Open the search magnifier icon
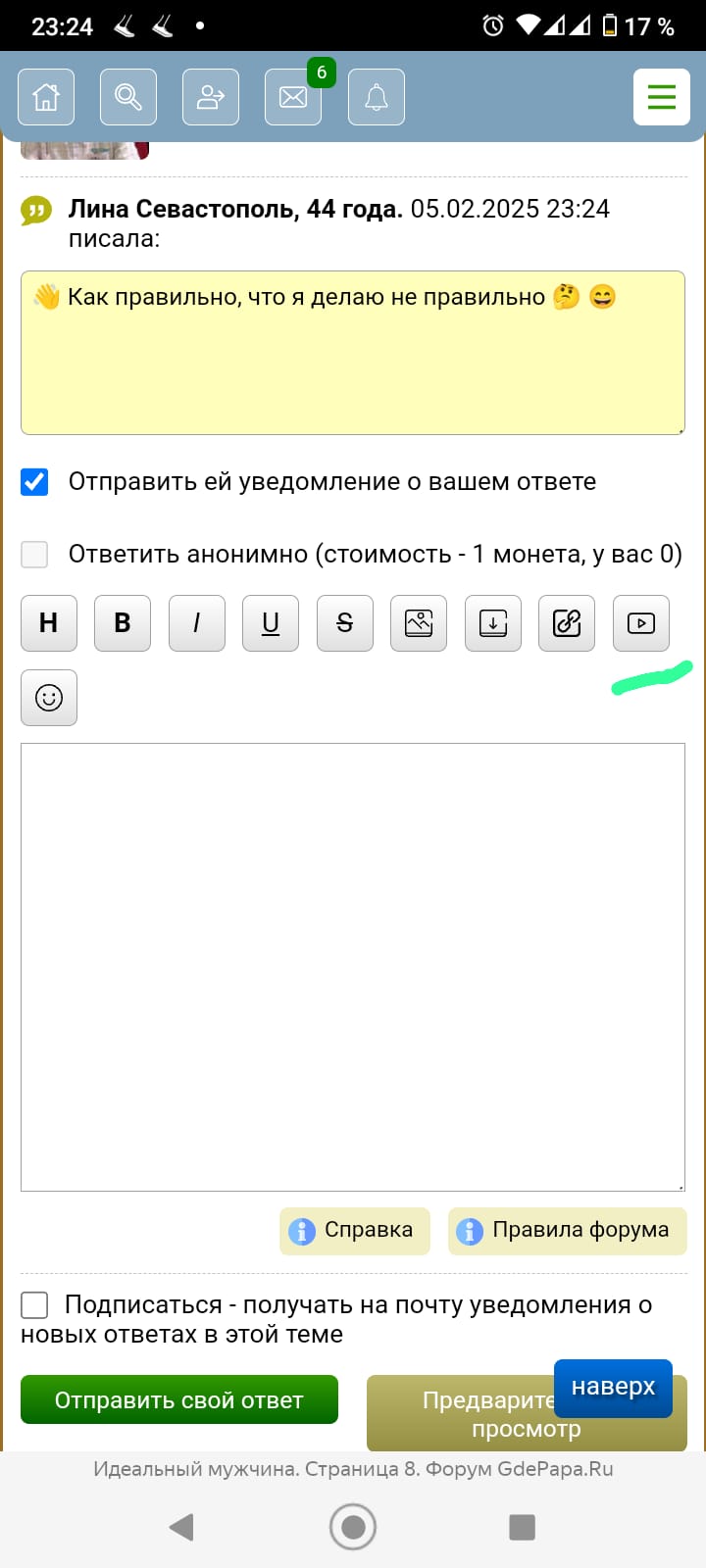The height and width of the screenshot is (1568, 706). pos(128,97)
